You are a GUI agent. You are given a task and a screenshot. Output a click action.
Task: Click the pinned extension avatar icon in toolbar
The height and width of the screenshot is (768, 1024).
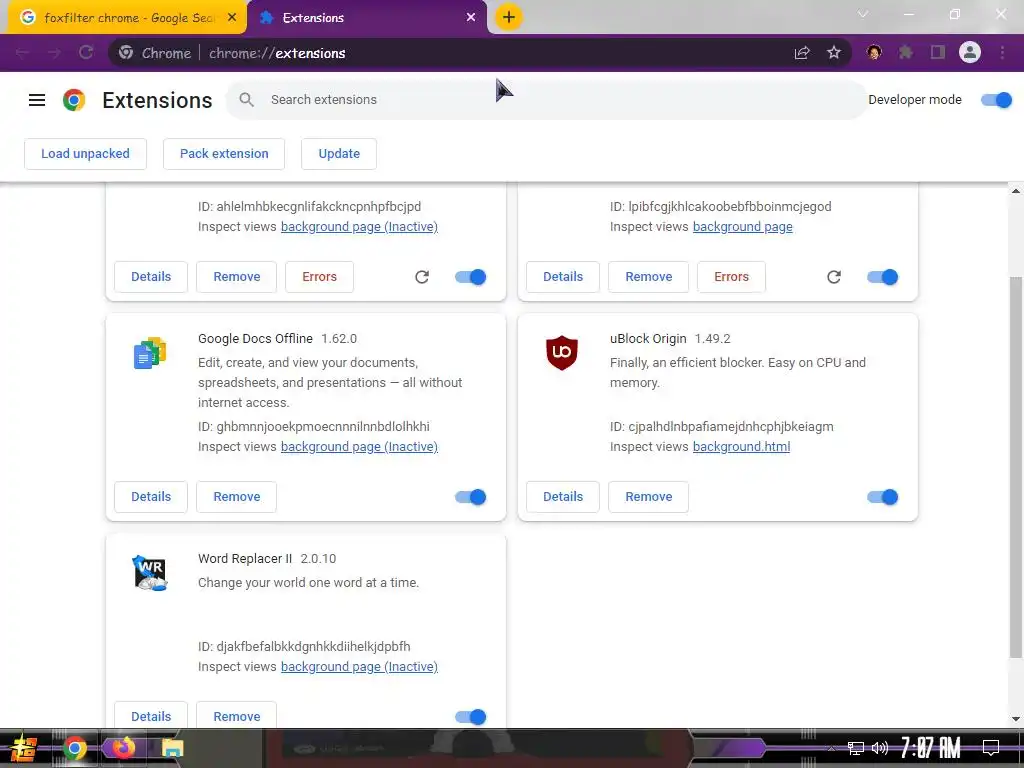pos(874,52)
